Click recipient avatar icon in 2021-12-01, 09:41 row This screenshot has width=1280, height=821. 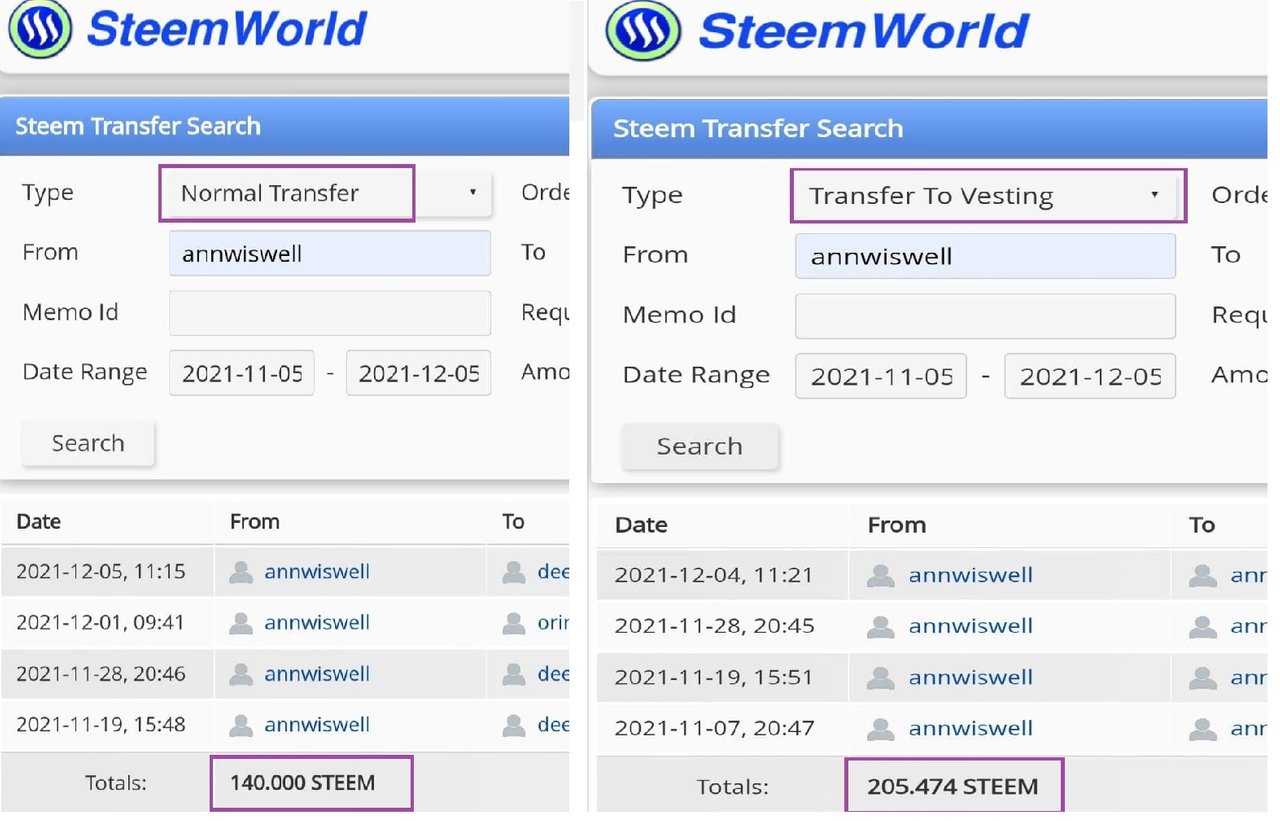tap(513, 623)
